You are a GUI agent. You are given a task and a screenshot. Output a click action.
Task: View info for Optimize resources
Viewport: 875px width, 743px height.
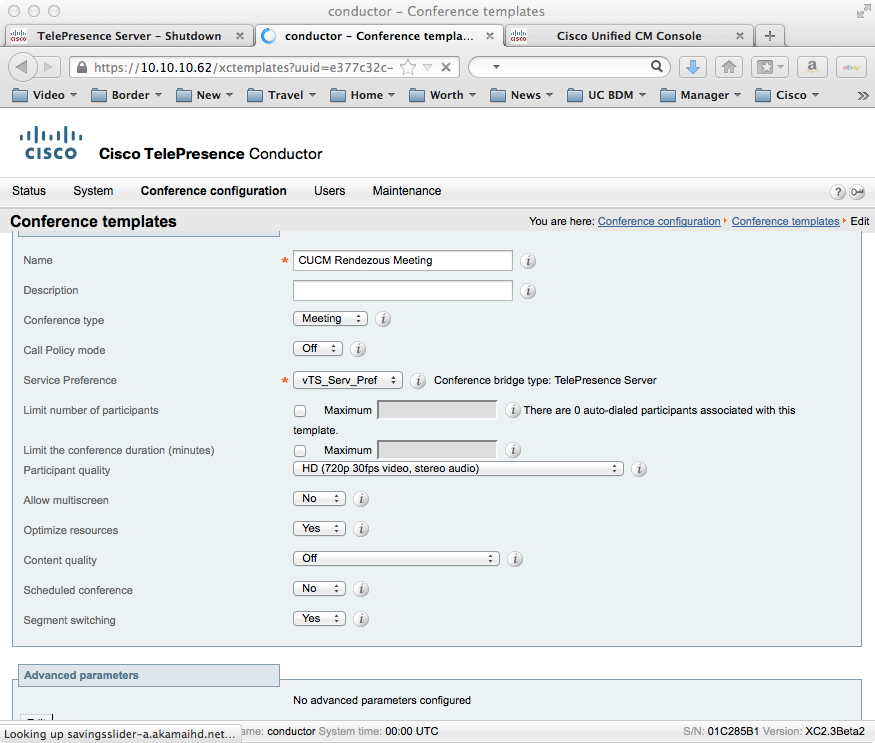click(x=361, y=529)
